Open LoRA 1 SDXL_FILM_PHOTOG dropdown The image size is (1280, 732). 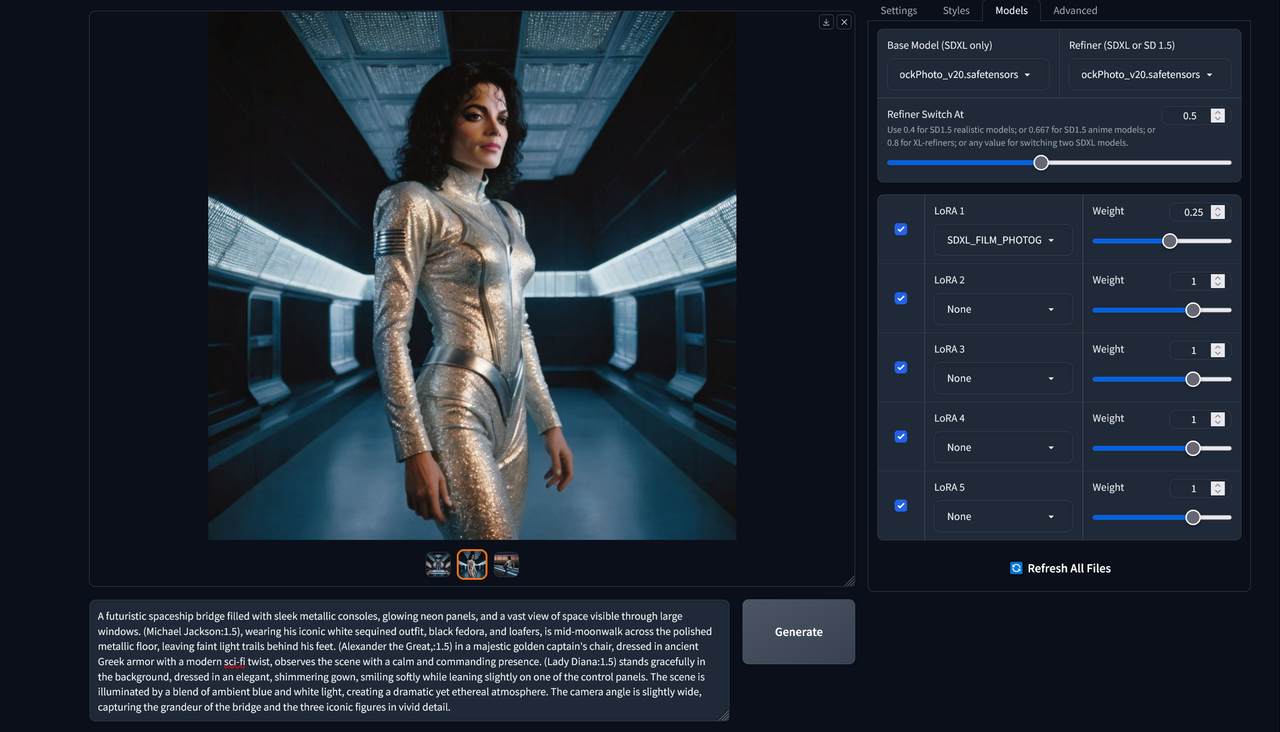click(x=1003, y=240)
